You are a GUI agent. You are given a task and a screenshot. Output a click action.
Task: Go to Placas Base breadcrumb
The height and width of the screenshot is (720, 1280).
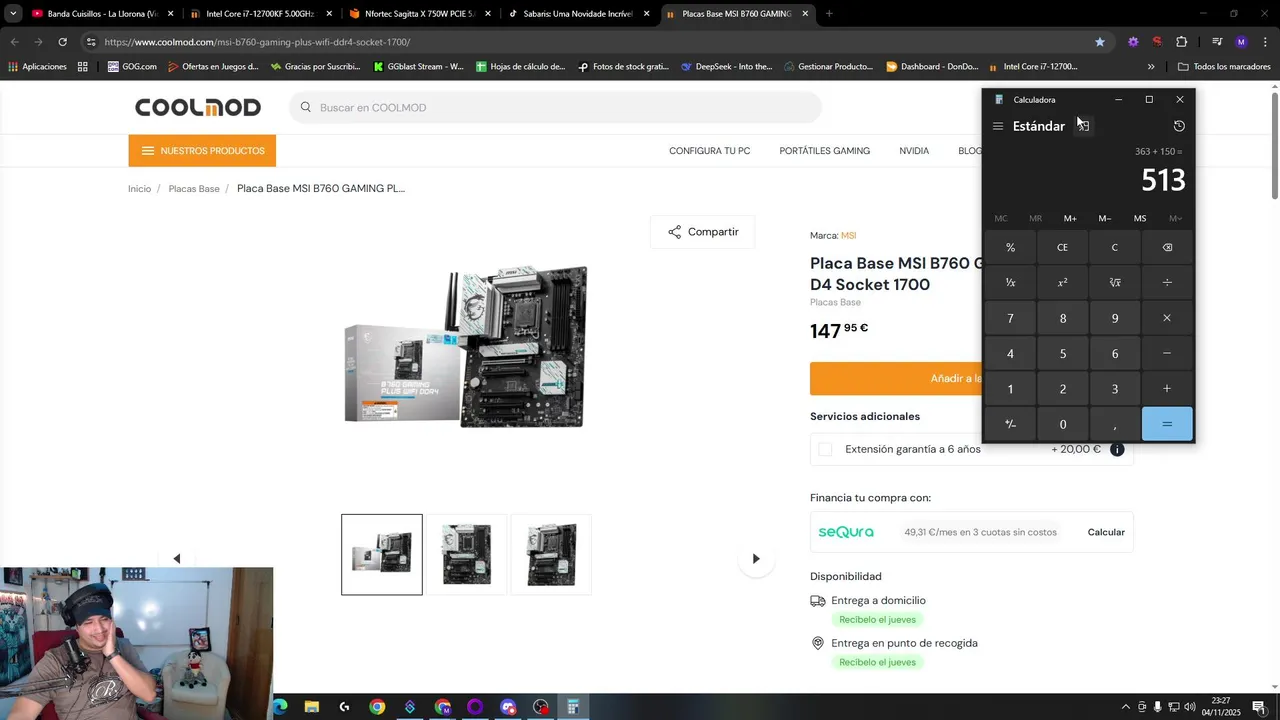point(194,189)
